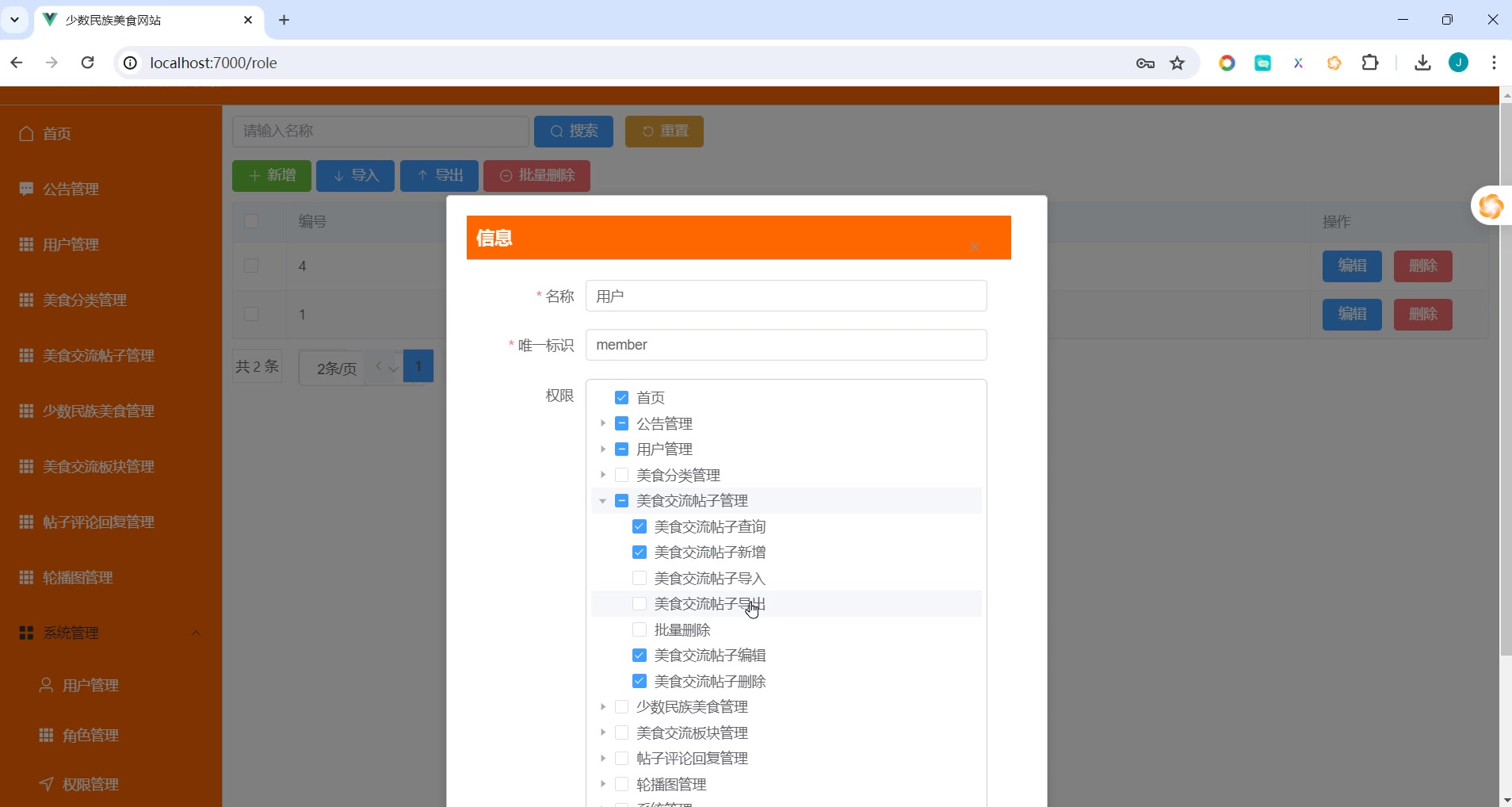Image resolution: width=1512 pixels, height=807 pixels.
Task: Click the paper plane icon beside 权限管理
Action: click(x=46, y=784)
